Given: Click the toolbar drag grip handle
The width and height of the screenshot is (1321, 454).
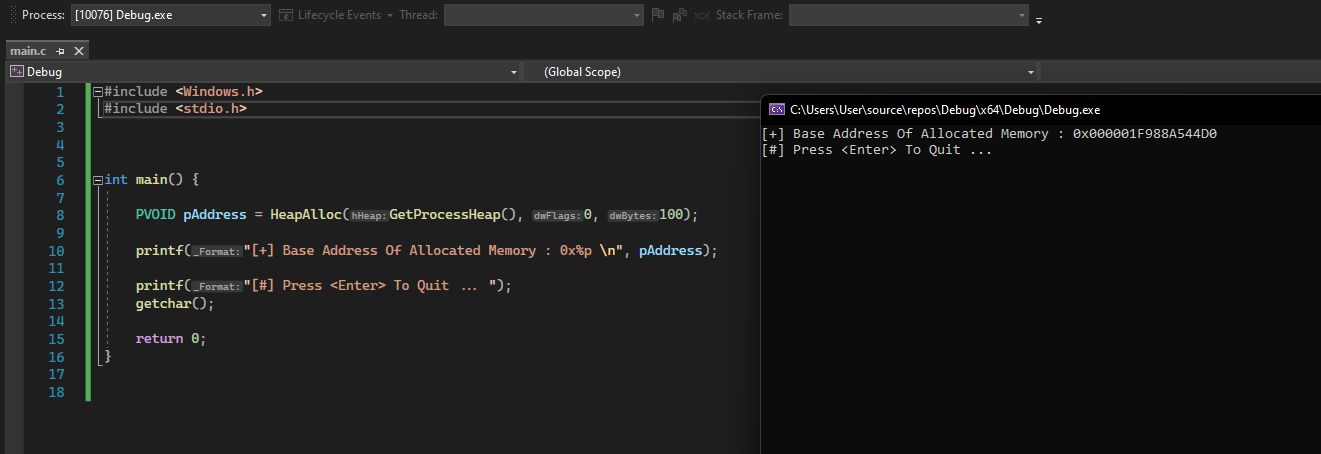Looking at the screenshot, I should pos(11,15).
